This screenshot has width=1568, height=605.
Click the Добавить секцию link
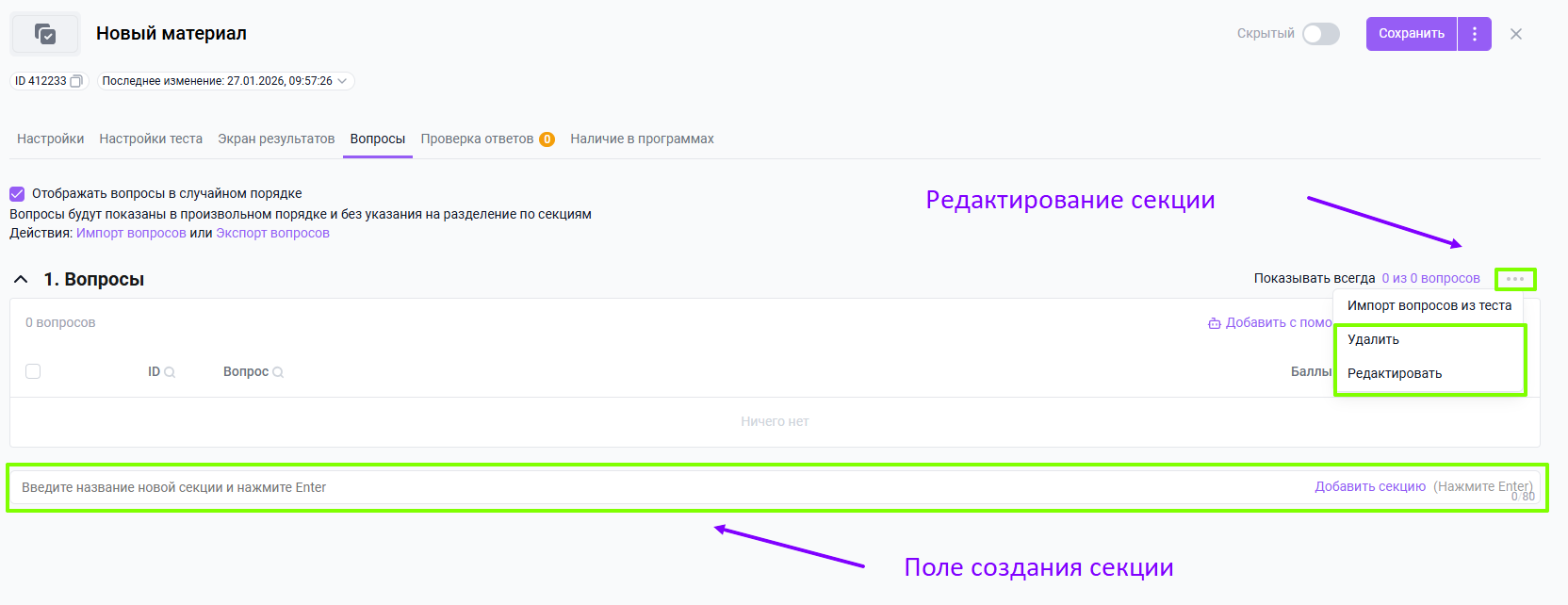(x=1370, y=486)
